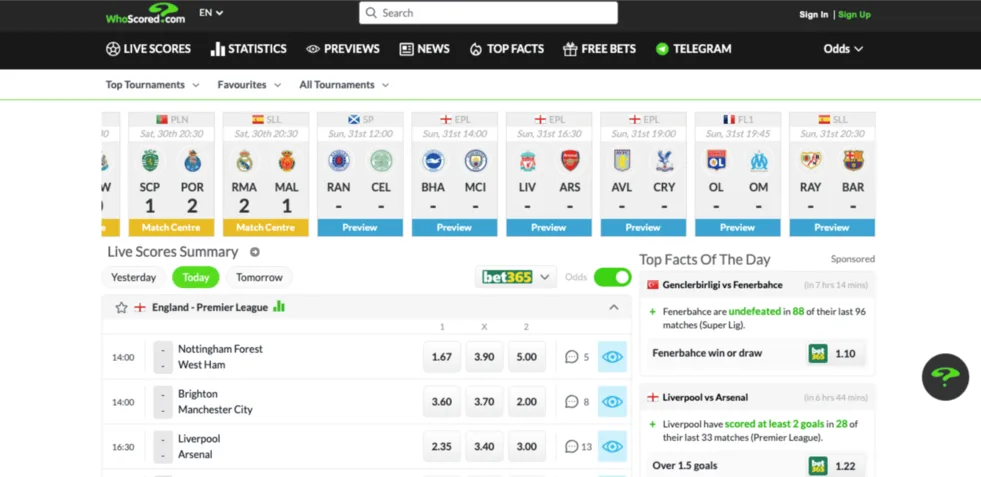Click the Crystal Palace crest icon
Image resolution: width=981 pixels, height=477 pixels.
pyautogui.click(x=664, y=161)
